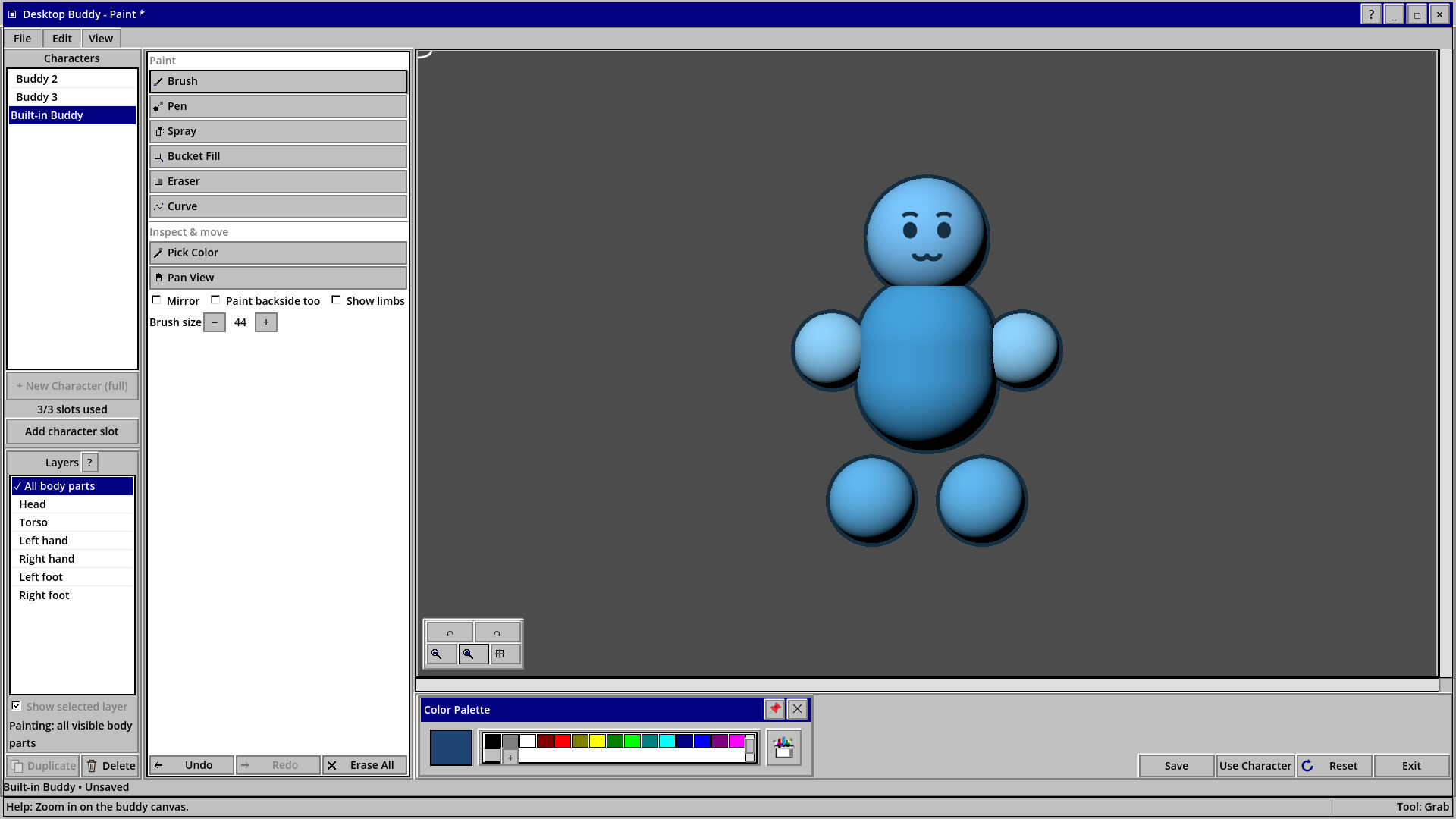This screenshot has width=1456, height=819.
Task: Pick the red color swatch
Action: pos(563,741)
